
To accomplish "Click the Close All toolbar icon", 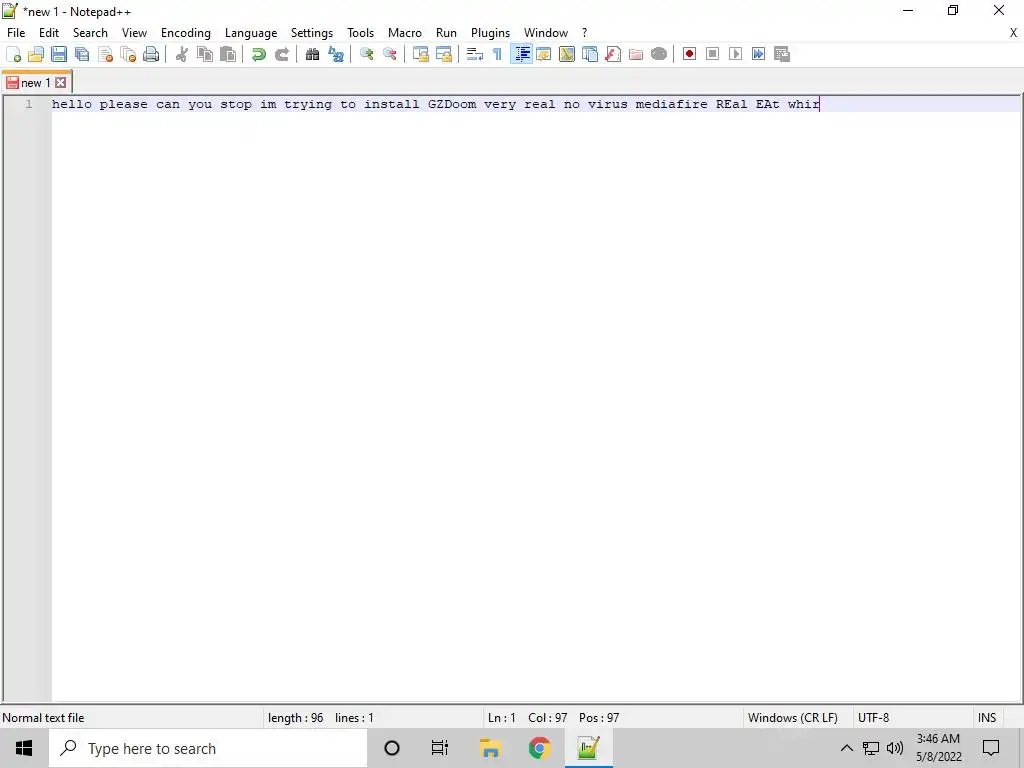I will [128, 54].
